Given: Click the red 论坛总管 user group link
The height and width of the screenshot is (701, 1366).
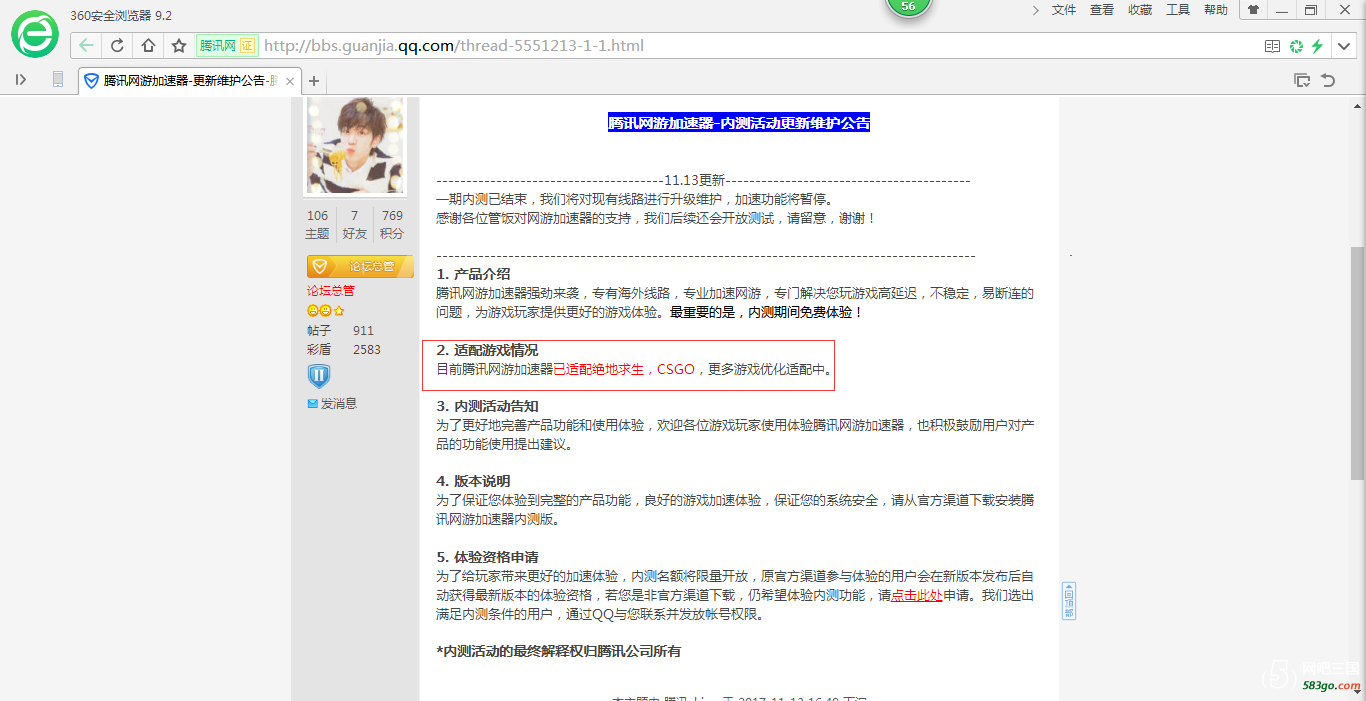Looking at the screenshot, I should (x=331, y=291).
